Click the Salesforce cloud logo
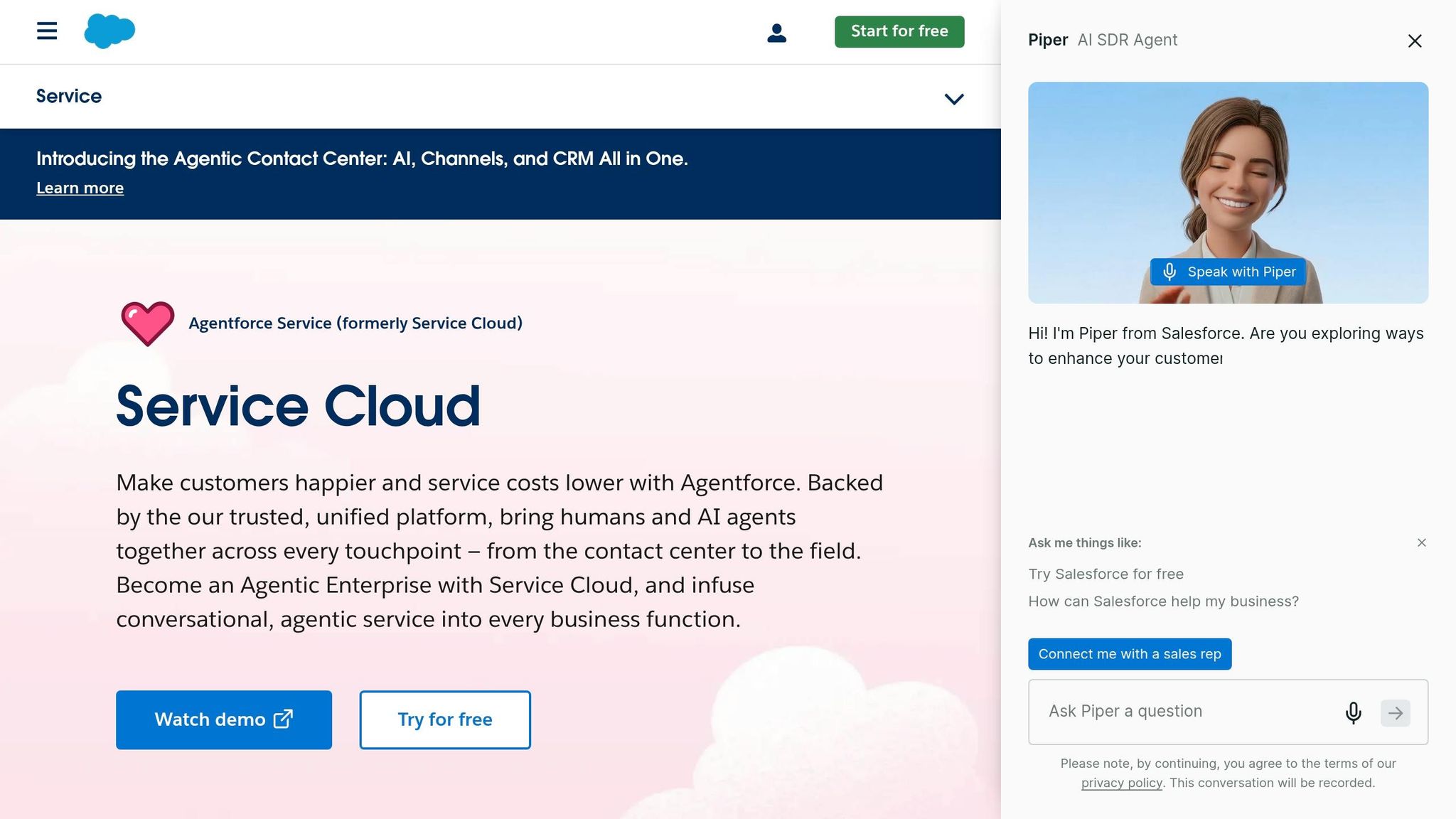Image resolution: width=1456 pixels, height=819 pixels. [109, 31]
